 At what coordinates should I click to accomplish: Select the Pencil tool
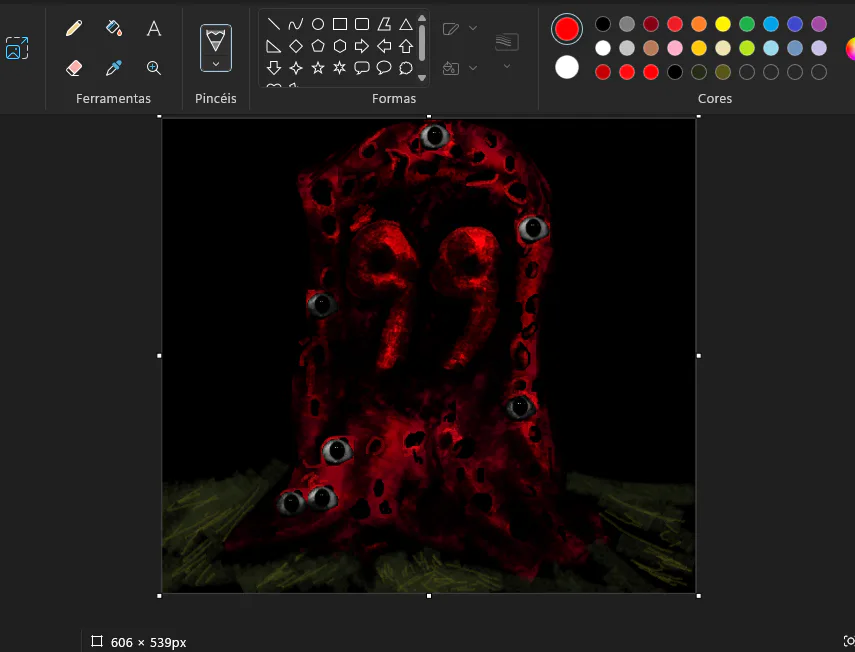tap(74, 28)
